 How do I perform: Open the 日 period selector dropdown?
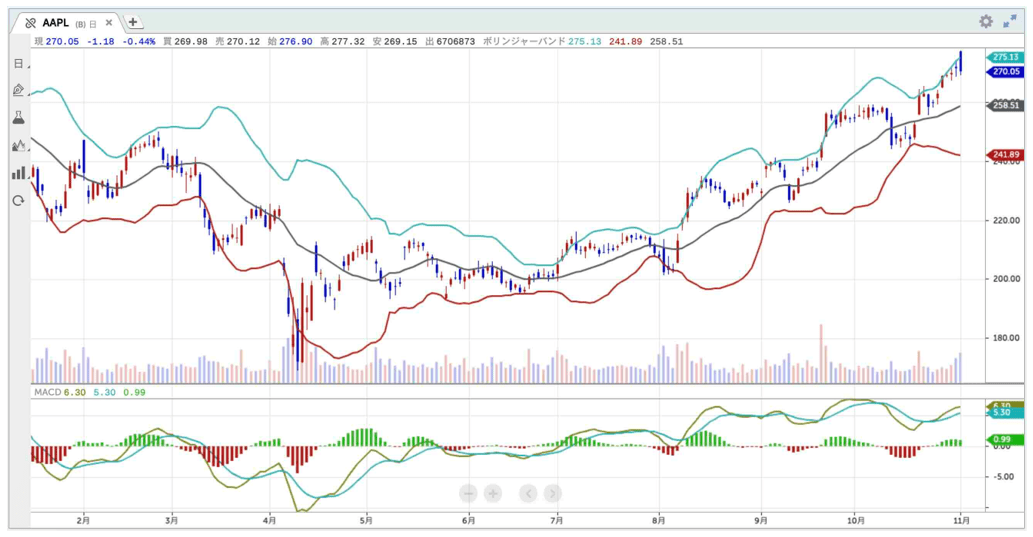point(20,64)
